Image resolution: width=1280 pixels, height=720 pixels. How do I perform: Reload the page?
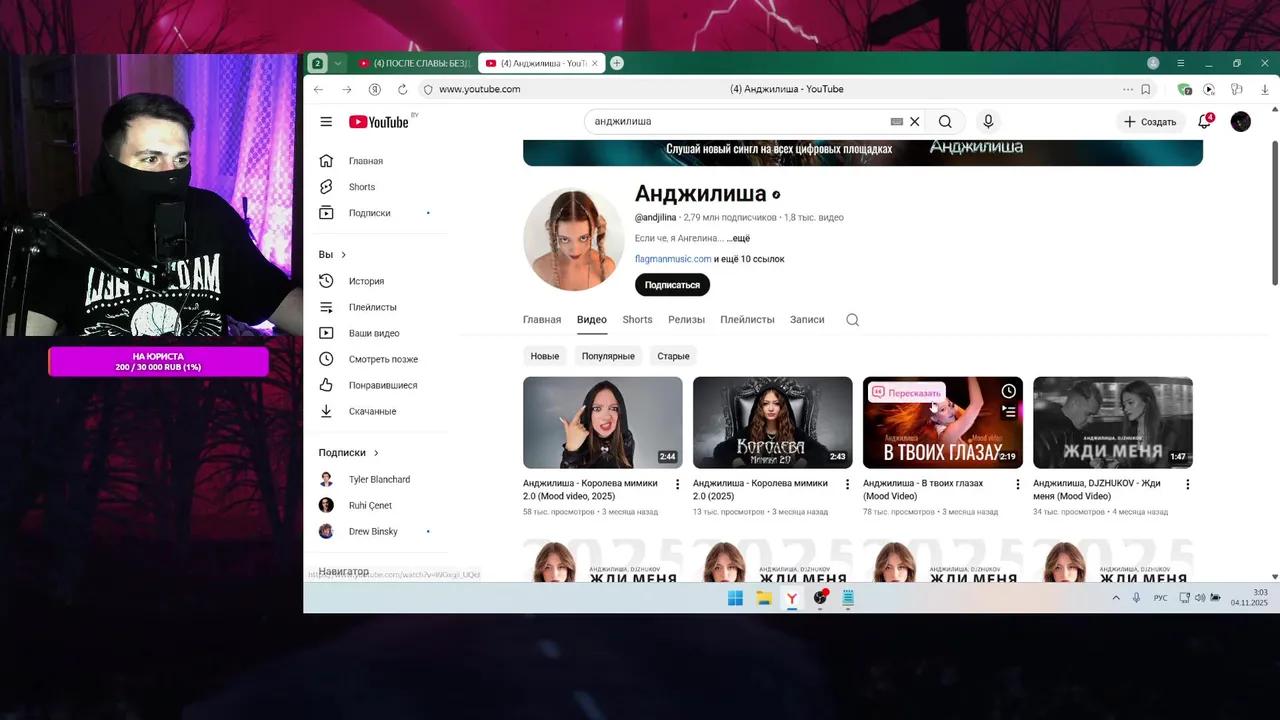coord(402,89)
